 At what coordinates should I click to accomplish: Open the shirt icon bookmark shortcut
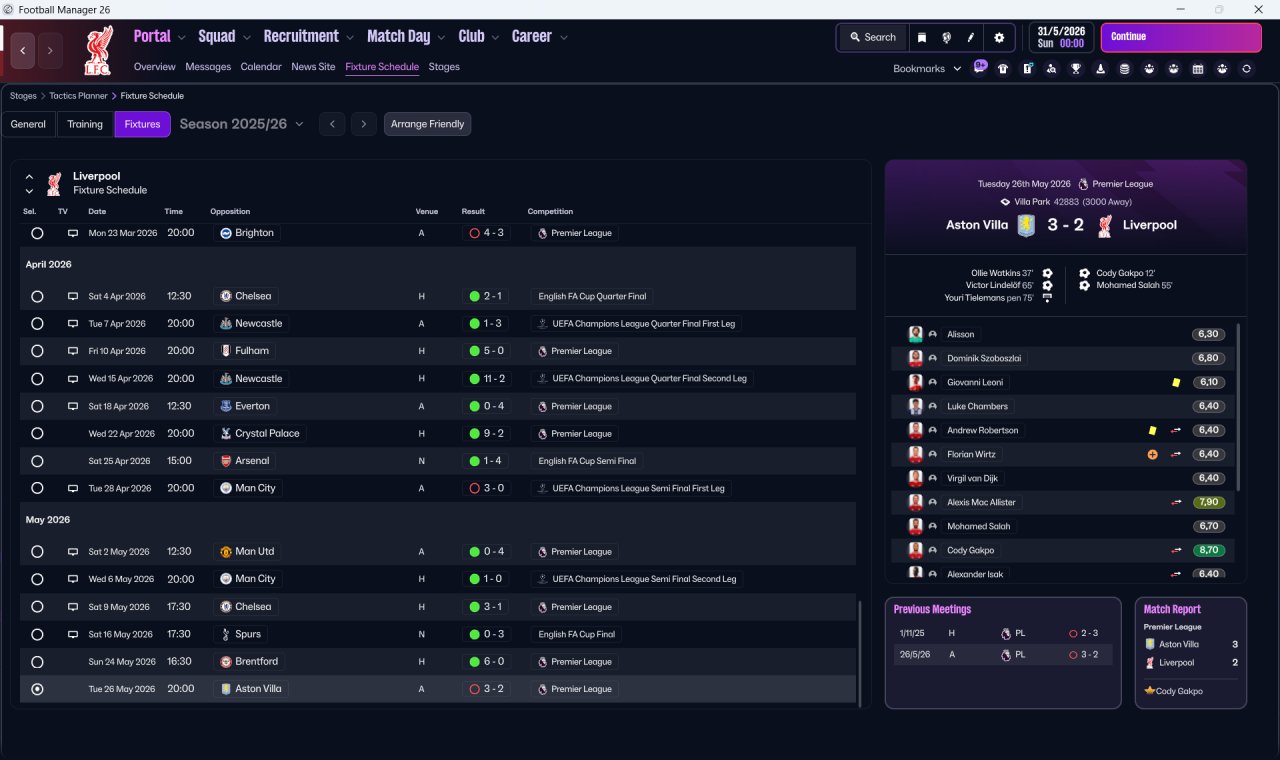coord(1003,69)
